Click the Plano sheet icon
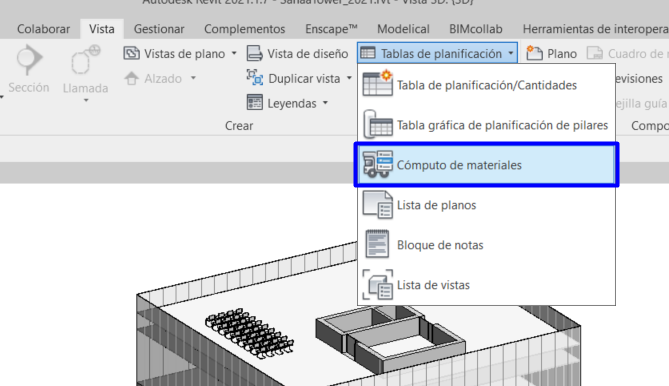Viewport: 669px width, 386px height. pos(535,53)
